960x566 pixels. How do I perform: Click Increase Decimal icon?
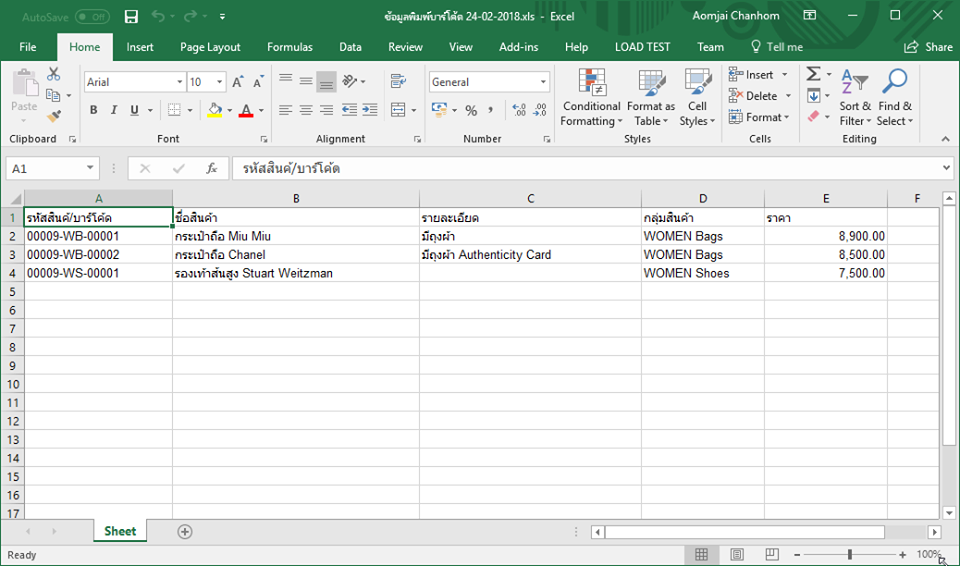pyautogui.click(x=519, y=110)
